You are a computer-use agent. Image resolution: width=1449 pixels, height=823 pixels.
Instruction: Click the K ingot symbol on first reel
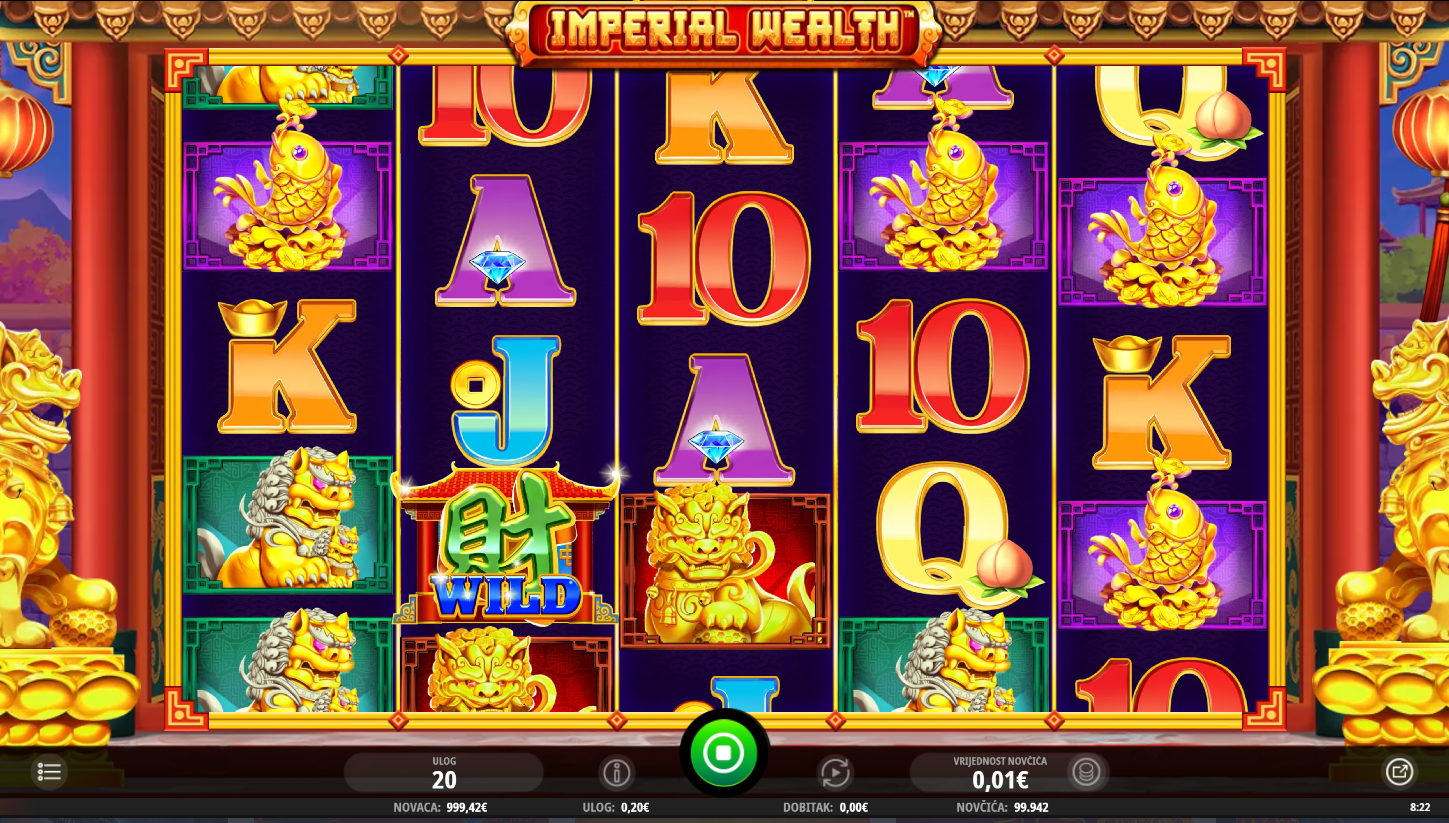[287, 365]
